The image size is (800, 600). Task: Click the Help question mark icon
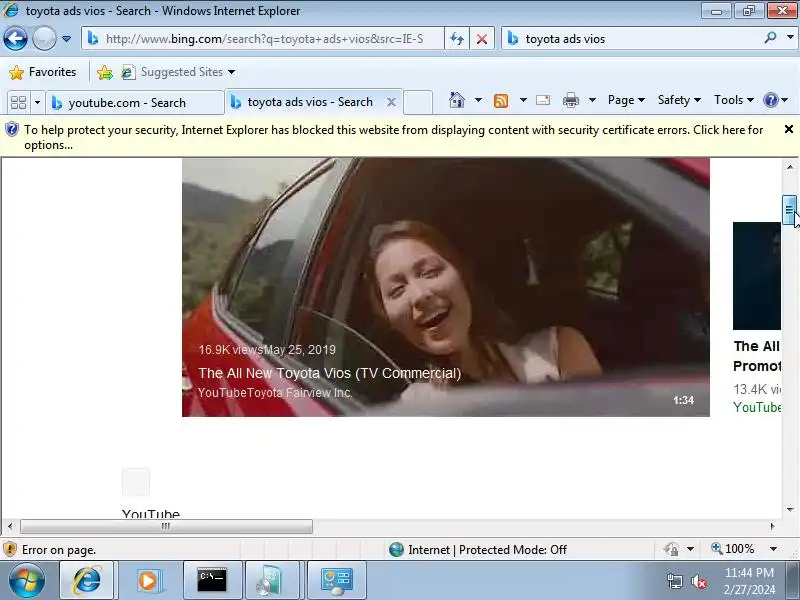[770, 100]
